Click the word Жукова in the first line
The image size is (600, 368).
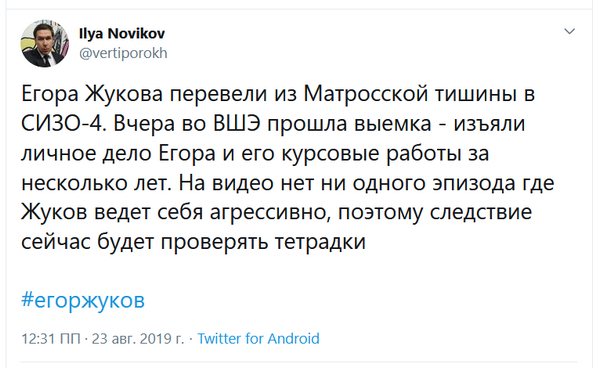pyautogui.click(x=124, y=94)
